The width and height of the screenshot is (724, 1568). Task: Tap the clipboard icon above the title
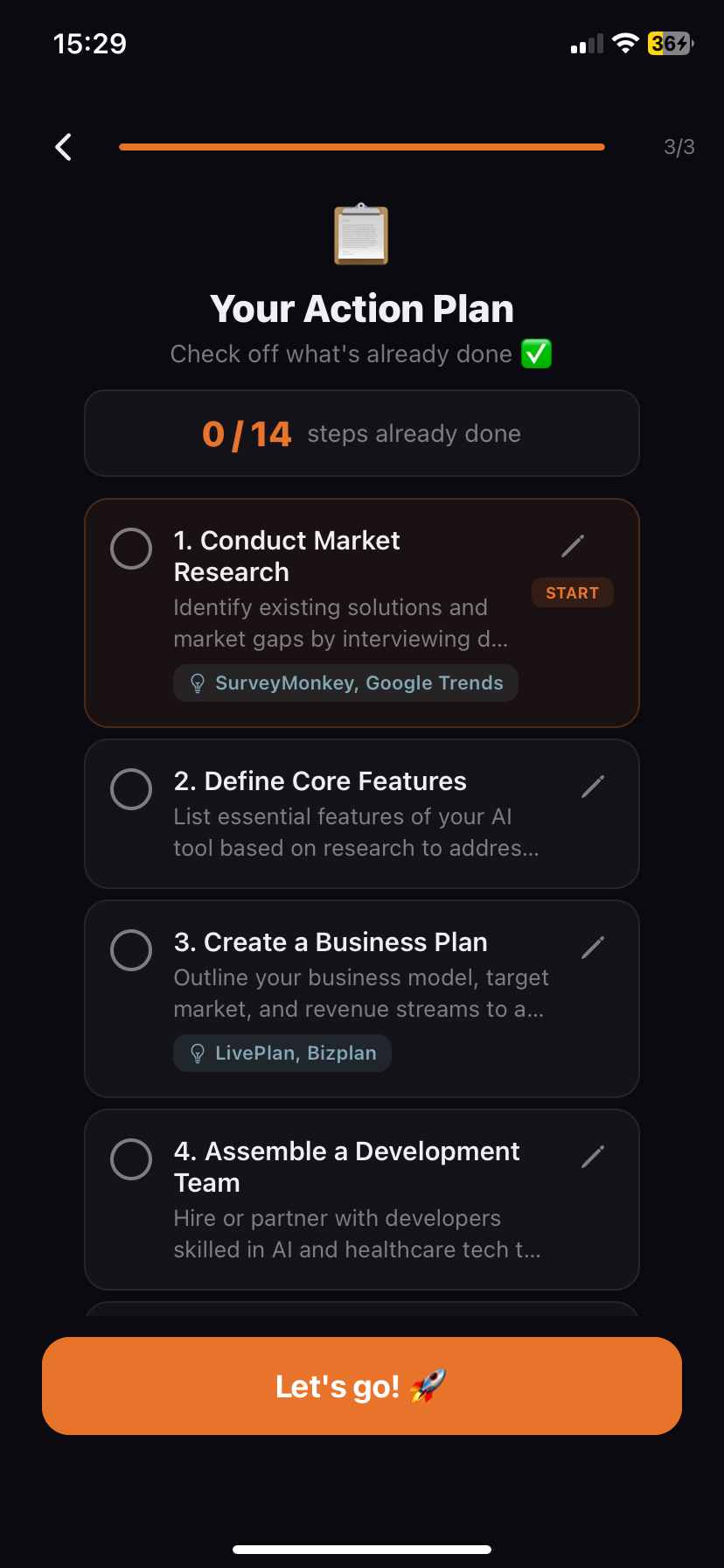click(x=361, y=234)
